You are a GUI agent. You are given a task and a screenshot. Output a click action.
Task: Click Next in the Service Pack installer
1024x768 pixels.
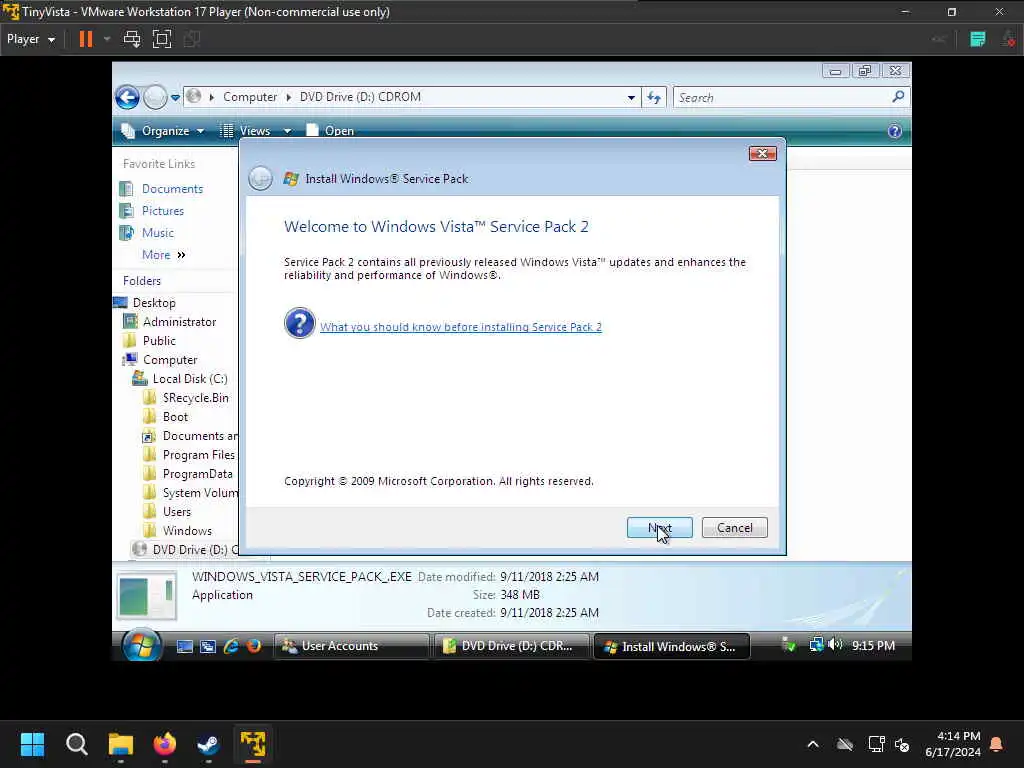(x=660, y=528)
